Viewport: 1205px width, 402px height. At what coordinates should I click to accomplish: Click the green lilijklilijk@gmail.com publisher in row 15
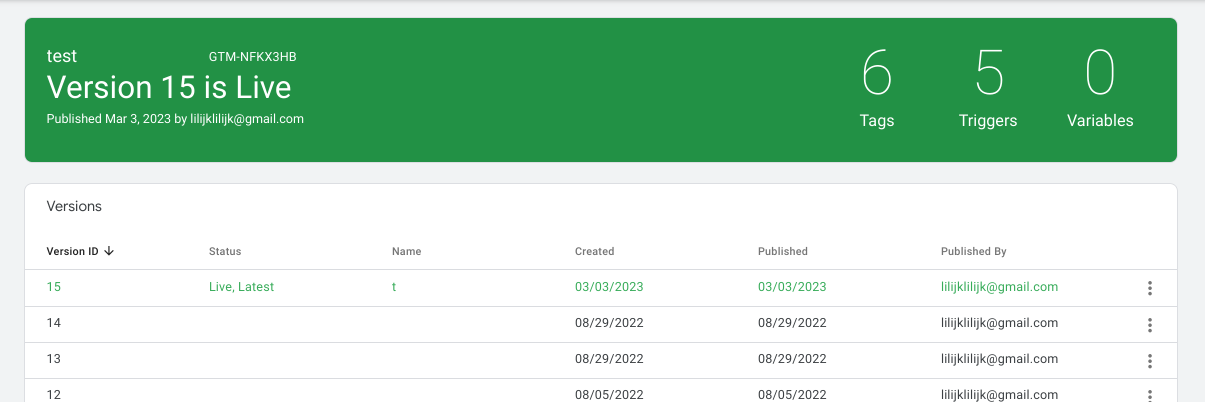(x=999, y=287)
